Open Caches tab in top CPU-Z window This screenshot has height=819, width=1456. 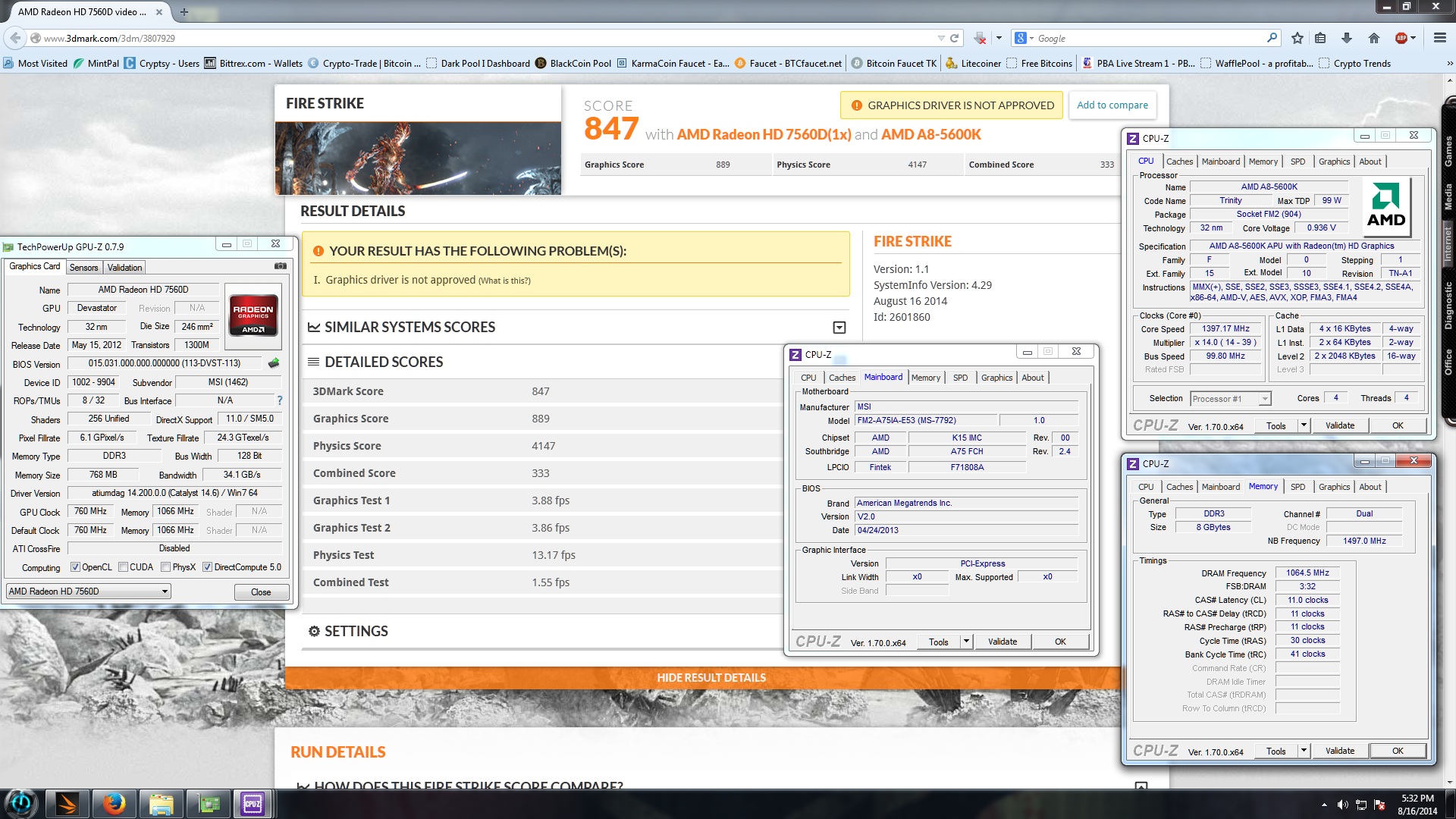coord(1179,162)
